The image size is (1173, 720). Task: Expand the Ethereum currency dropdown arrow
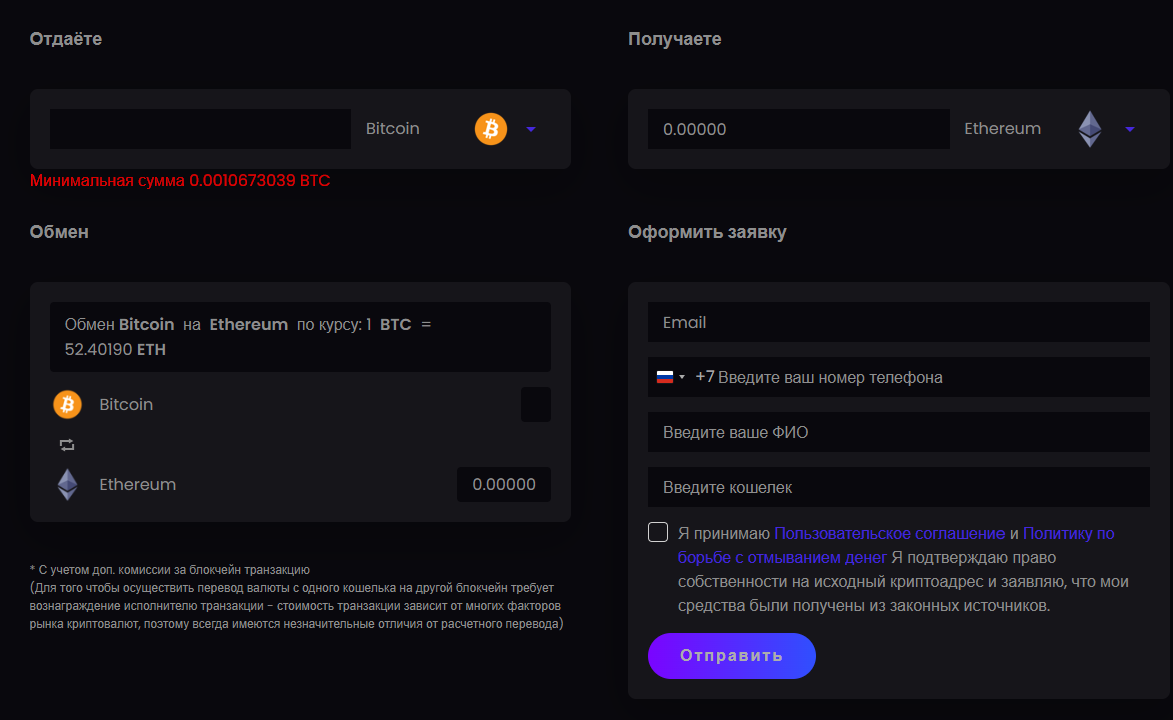click(x=1130, y=129)
